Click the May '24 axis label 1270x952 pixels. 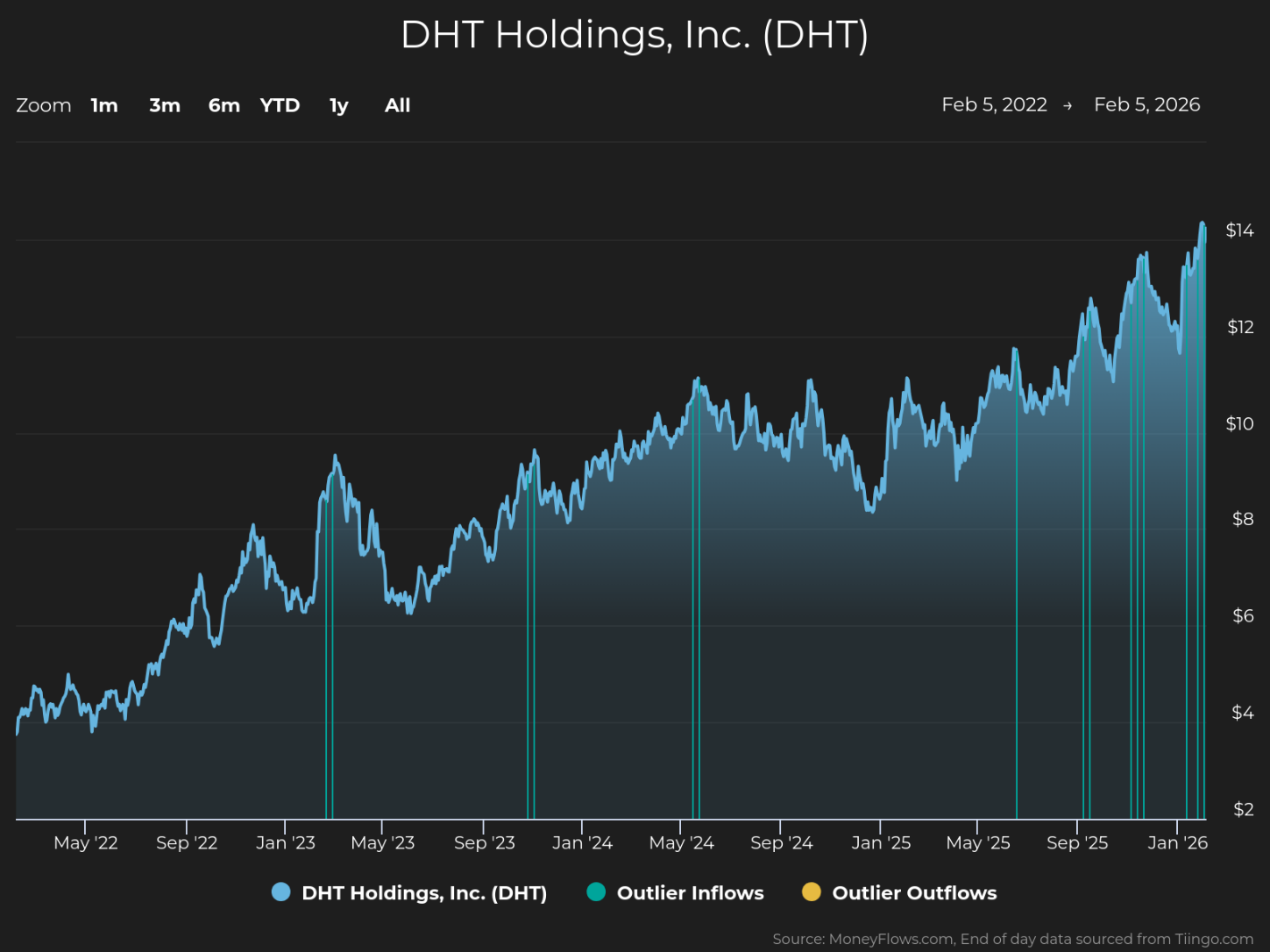(682, 842)
